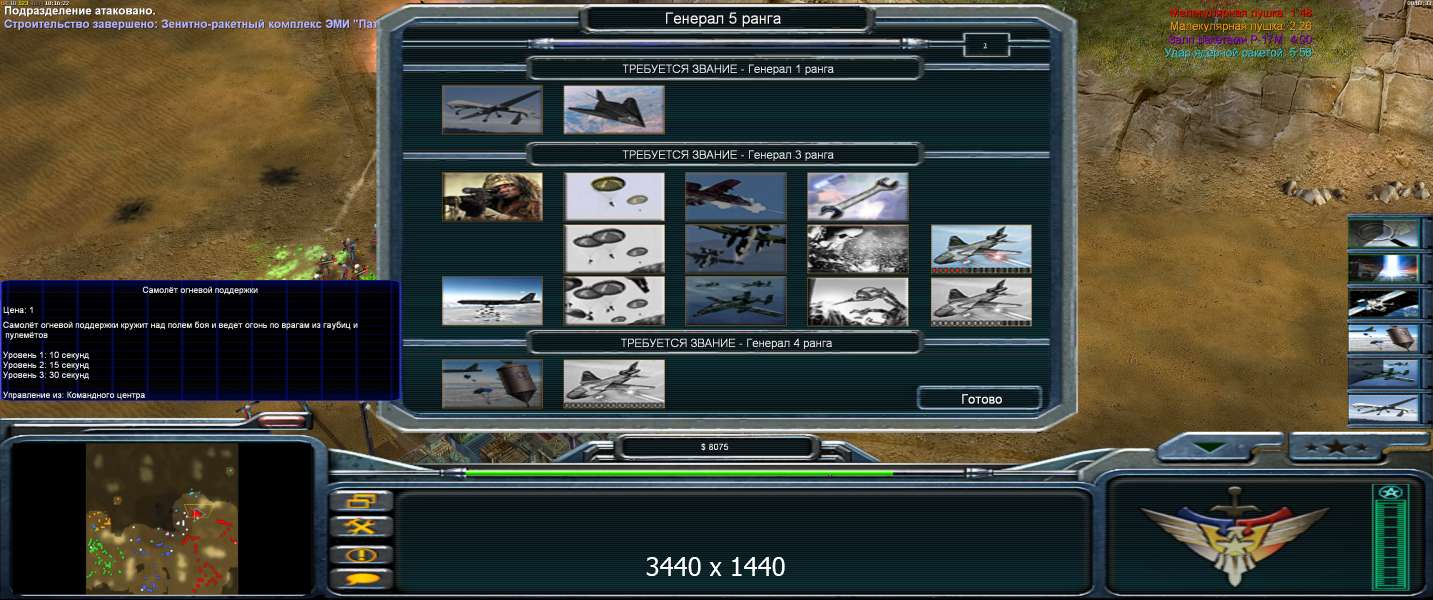Click the purple Р-17М salvo timer

(x=1240, y=39)
